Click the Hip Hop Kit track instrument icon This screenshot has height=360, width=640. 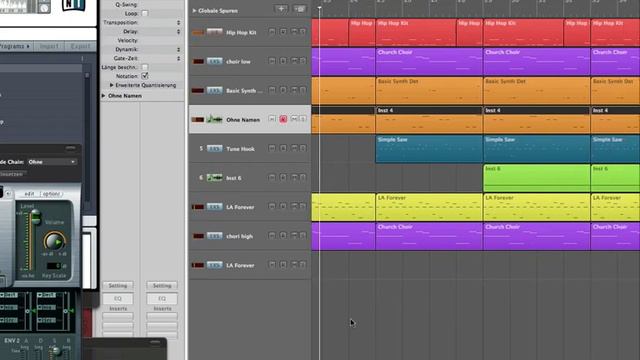pyautogui.click(x=214, y=32)
